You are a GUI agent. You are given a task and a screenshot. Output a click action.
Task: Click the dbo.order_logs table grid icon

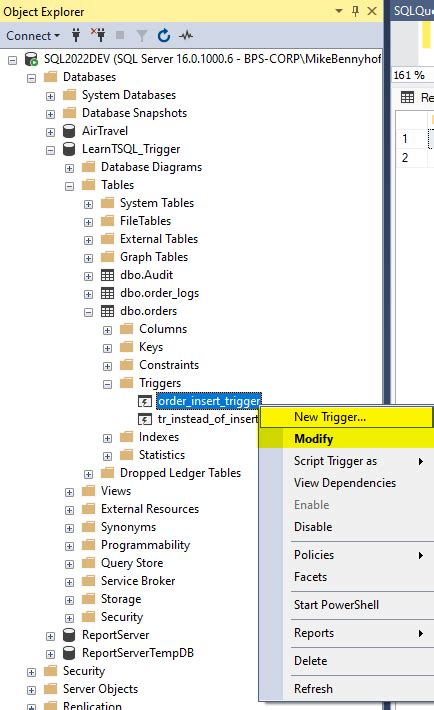coord(107,293)
